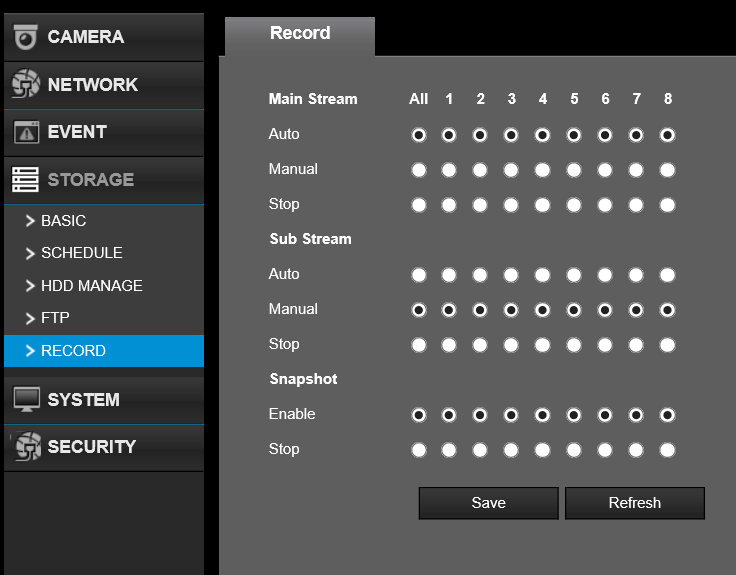Click the Sub Stream heading text
Viewport: 736px width, 575px height.
pos(310,239)
